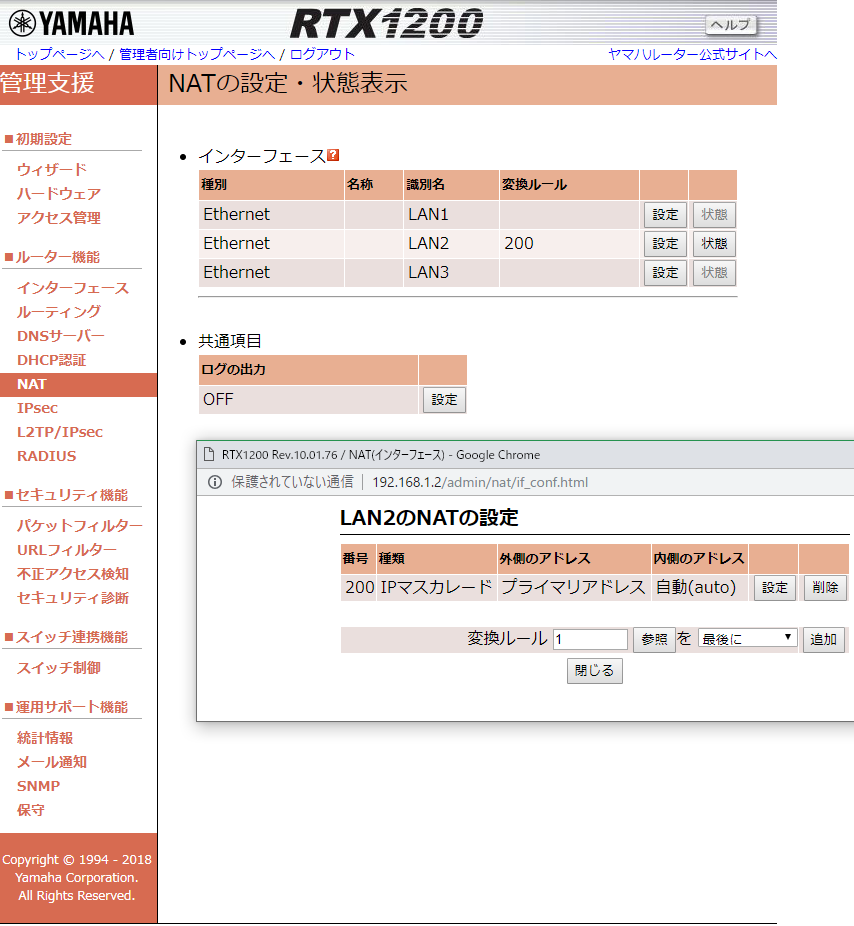Open アクセス管理 in the sidebar

59,218
